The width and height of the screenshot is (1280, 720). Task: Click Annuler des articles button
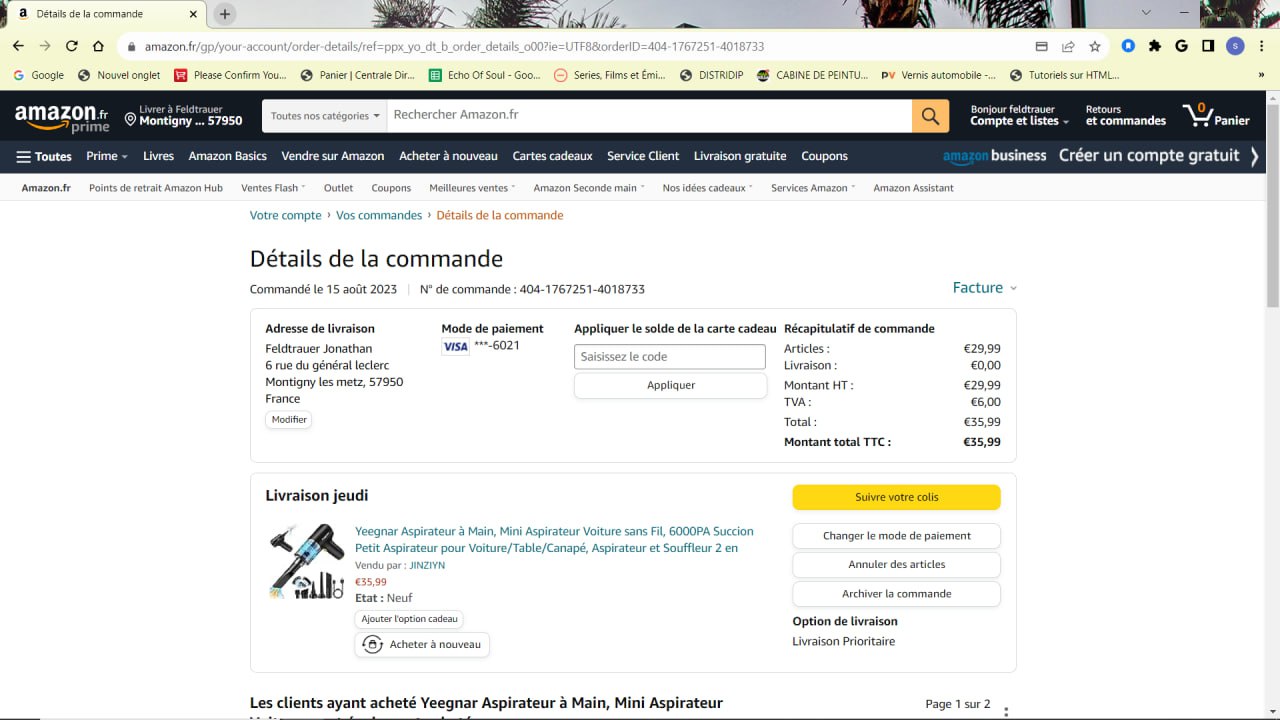click(896, 565)
